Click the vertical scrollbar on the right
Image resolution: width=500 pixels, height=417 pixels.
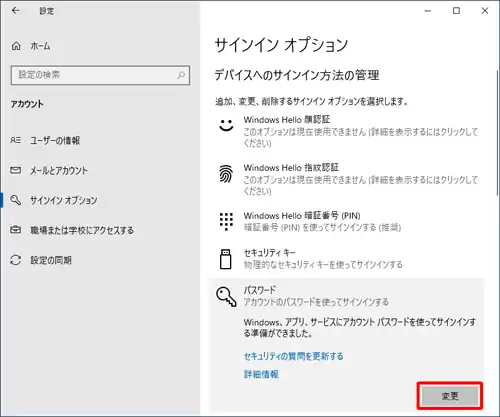tap(497, 133)
